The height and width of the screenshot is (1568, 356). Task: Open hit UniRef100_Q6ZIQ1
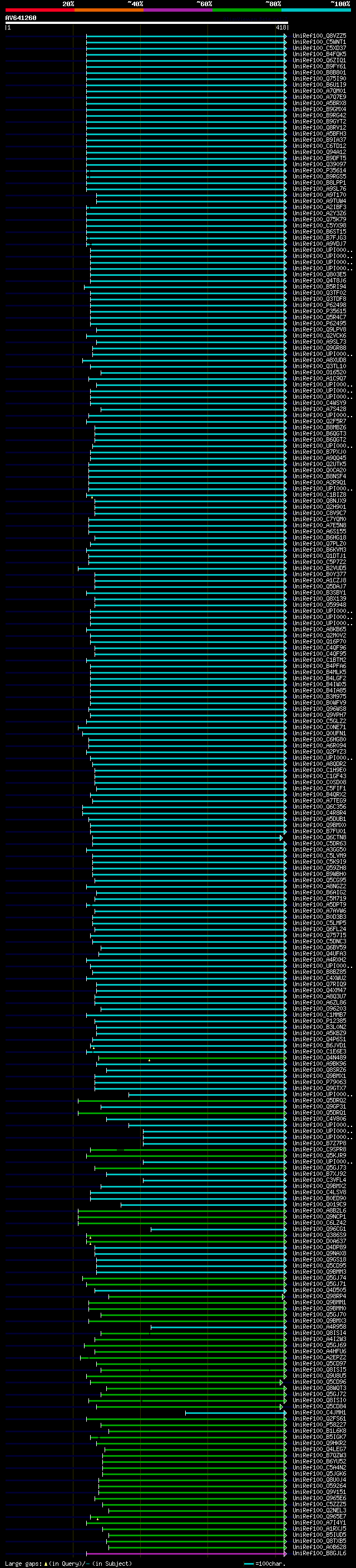(319, 60)
